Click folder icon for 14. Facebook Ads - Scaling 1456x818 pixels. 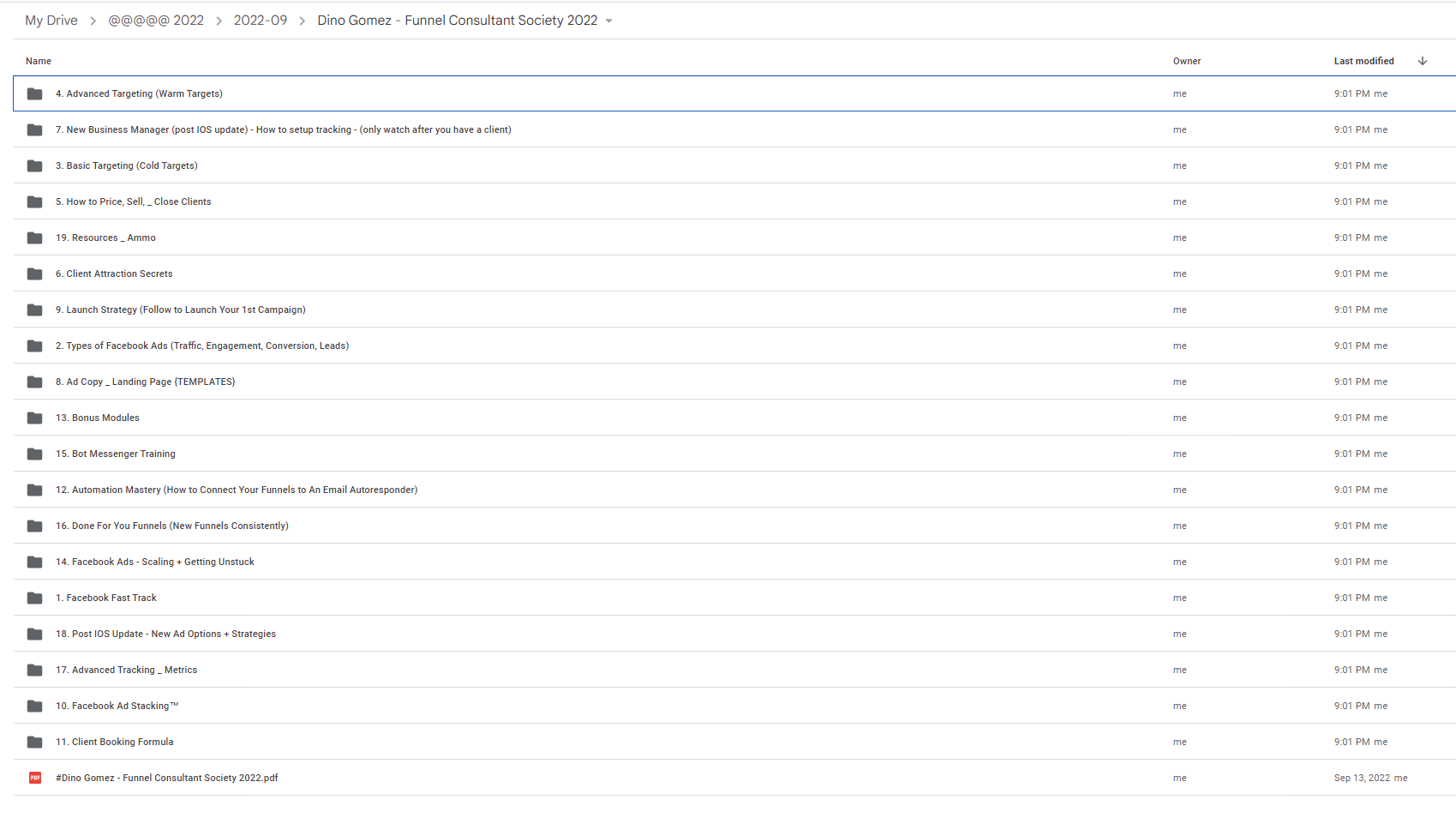[34, 562]
